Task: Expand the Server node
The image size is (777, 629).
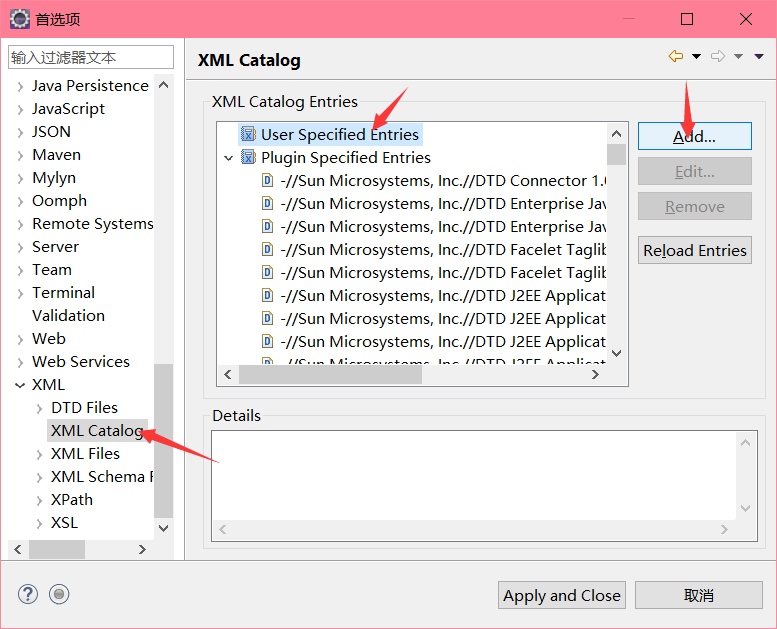Action: [20, 247]
